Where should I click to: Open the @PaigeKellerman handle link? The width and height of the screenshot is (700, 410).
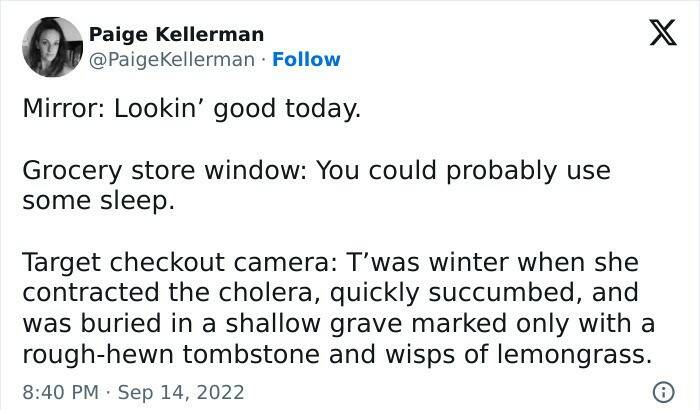coord(172,60)
